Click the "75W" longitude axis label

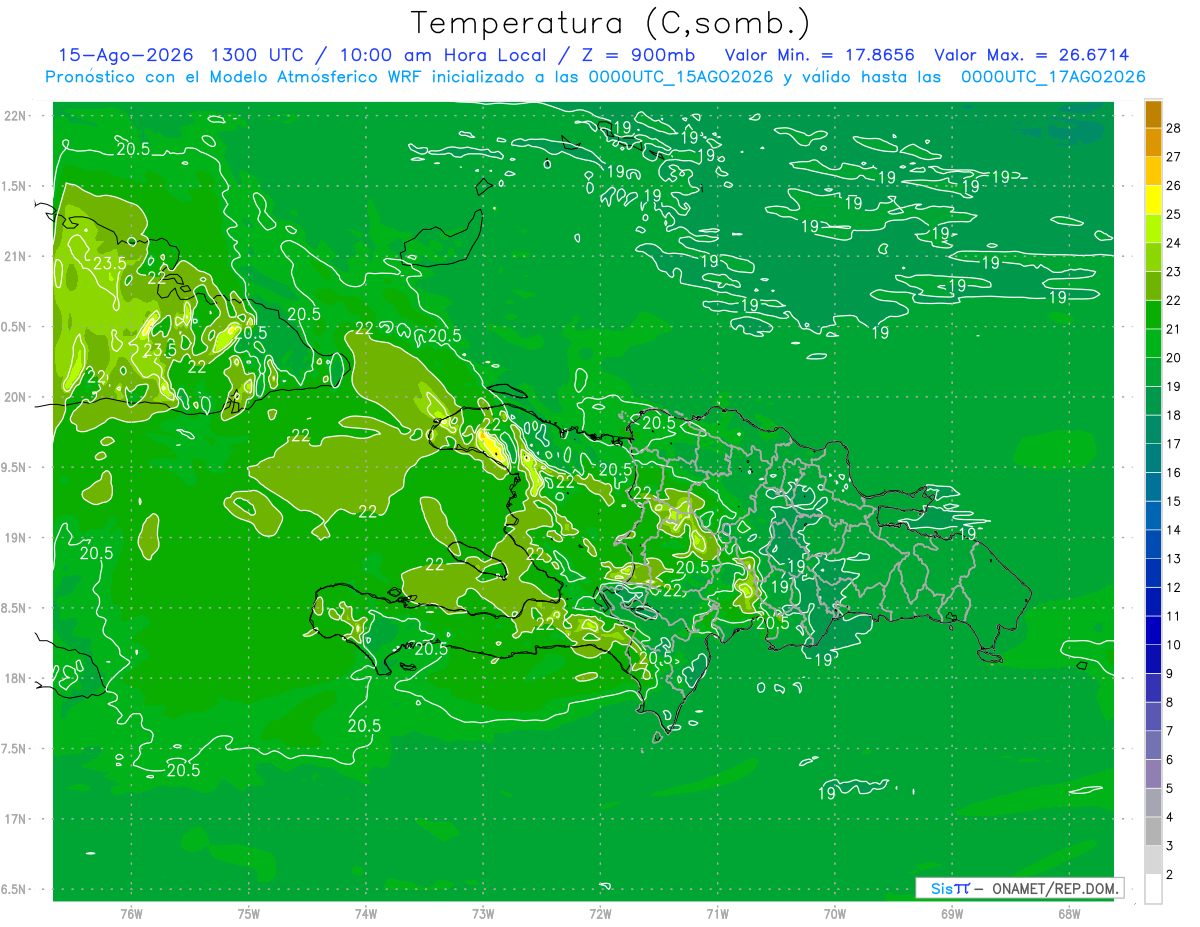pos(249,915)
